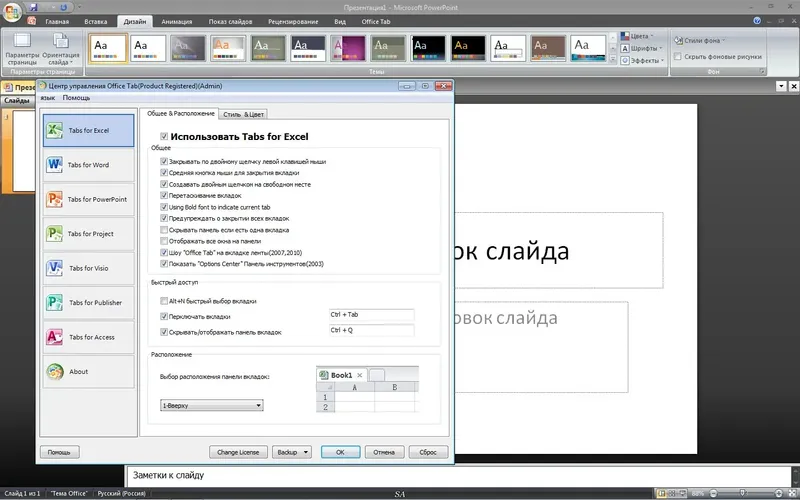
Task: Toggle Переключать вкладки checkbox
Action: (x=164, y=316)
